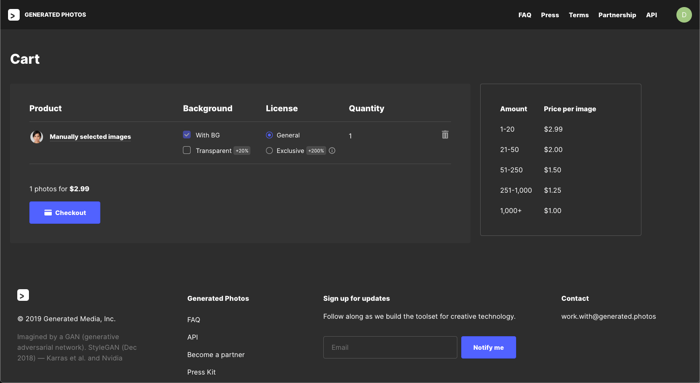The width and height of the screenshot is (700, 383).
Task: Click the Product column header
Action: pyautogui.click(x=46, y=108)
